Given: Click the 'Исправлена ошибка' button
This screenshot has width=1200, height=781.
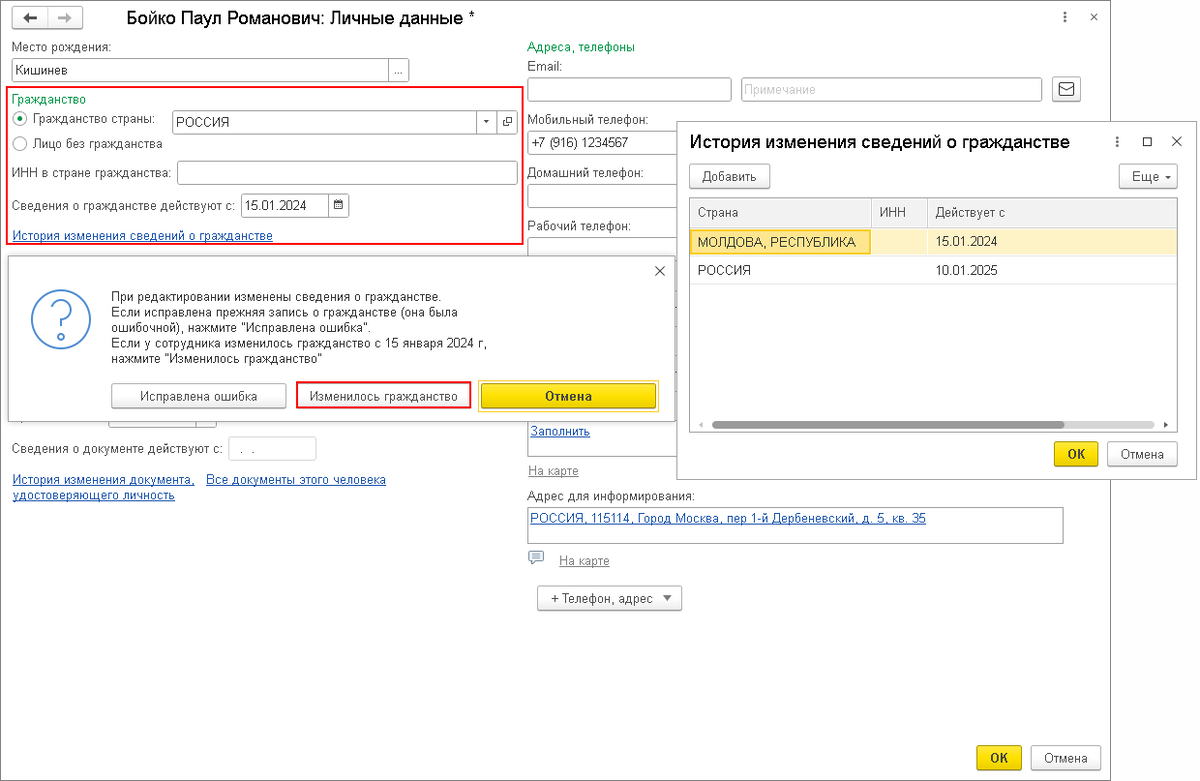Looking at the screenshot, I should coord(199,396).
